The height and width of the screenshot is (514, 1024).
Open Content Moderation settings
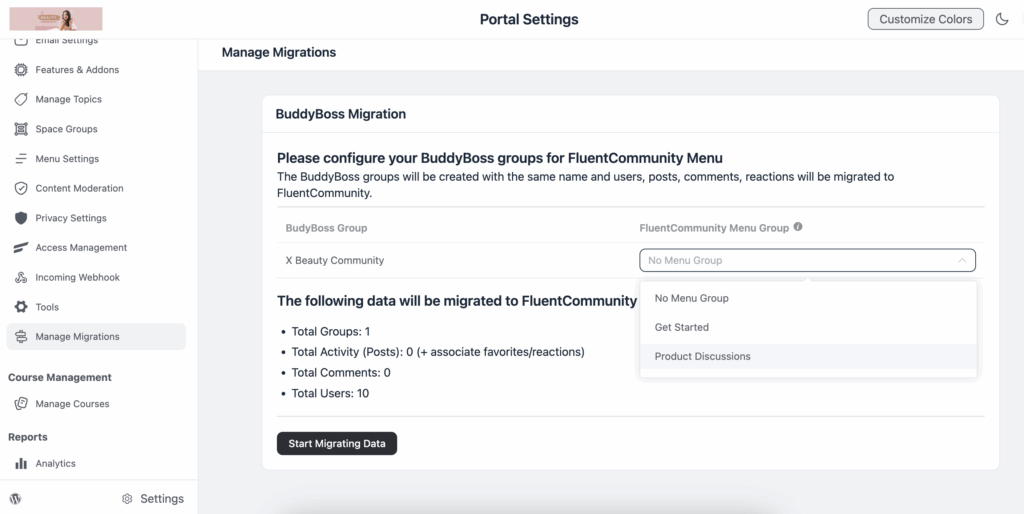point(96,188)
